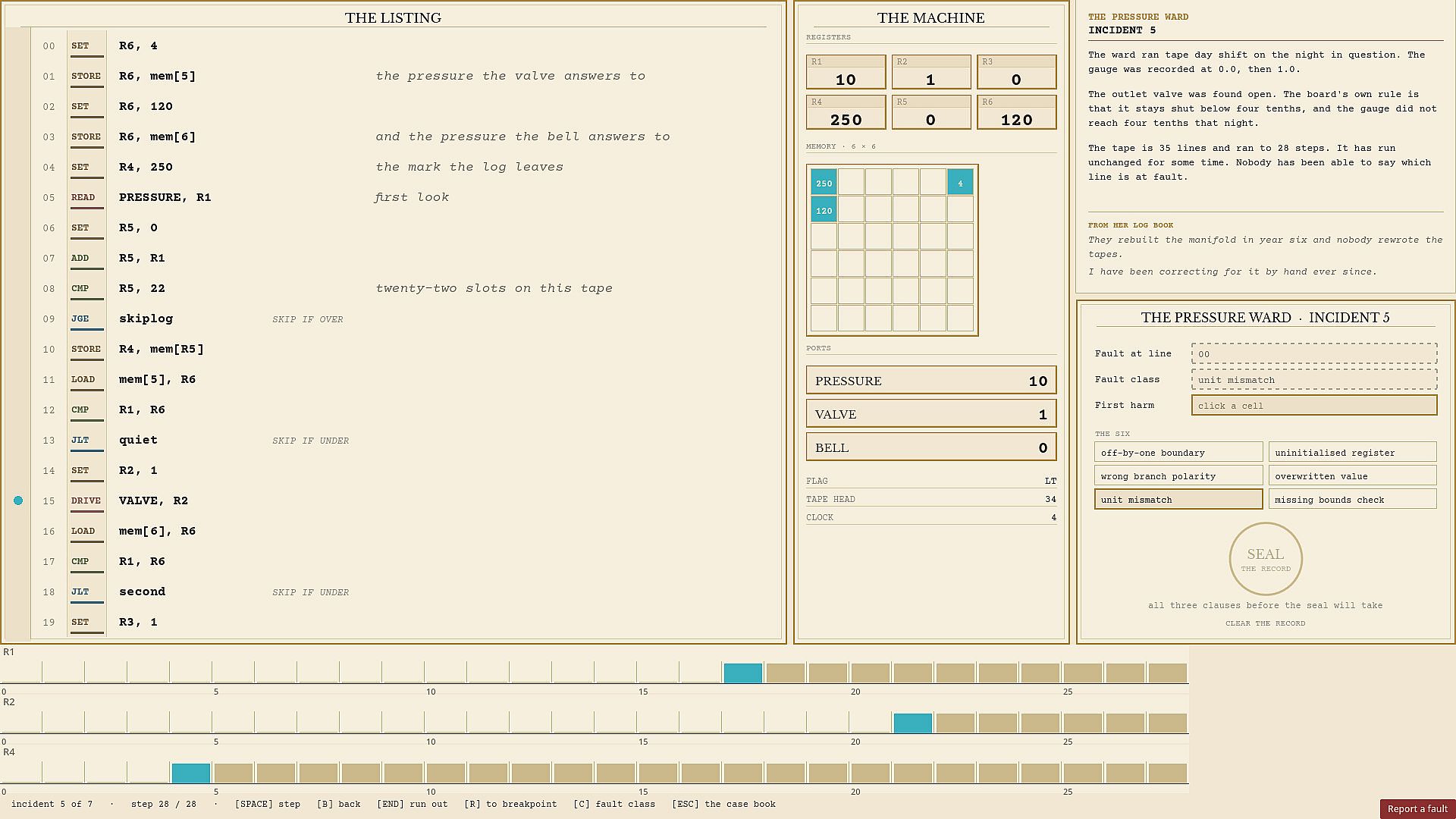Image resolution: width=1456 pixels, height=819 pixels.
Task: Choose 'wrong branch polarity' fault class
Action: (x=1178, y=476)
